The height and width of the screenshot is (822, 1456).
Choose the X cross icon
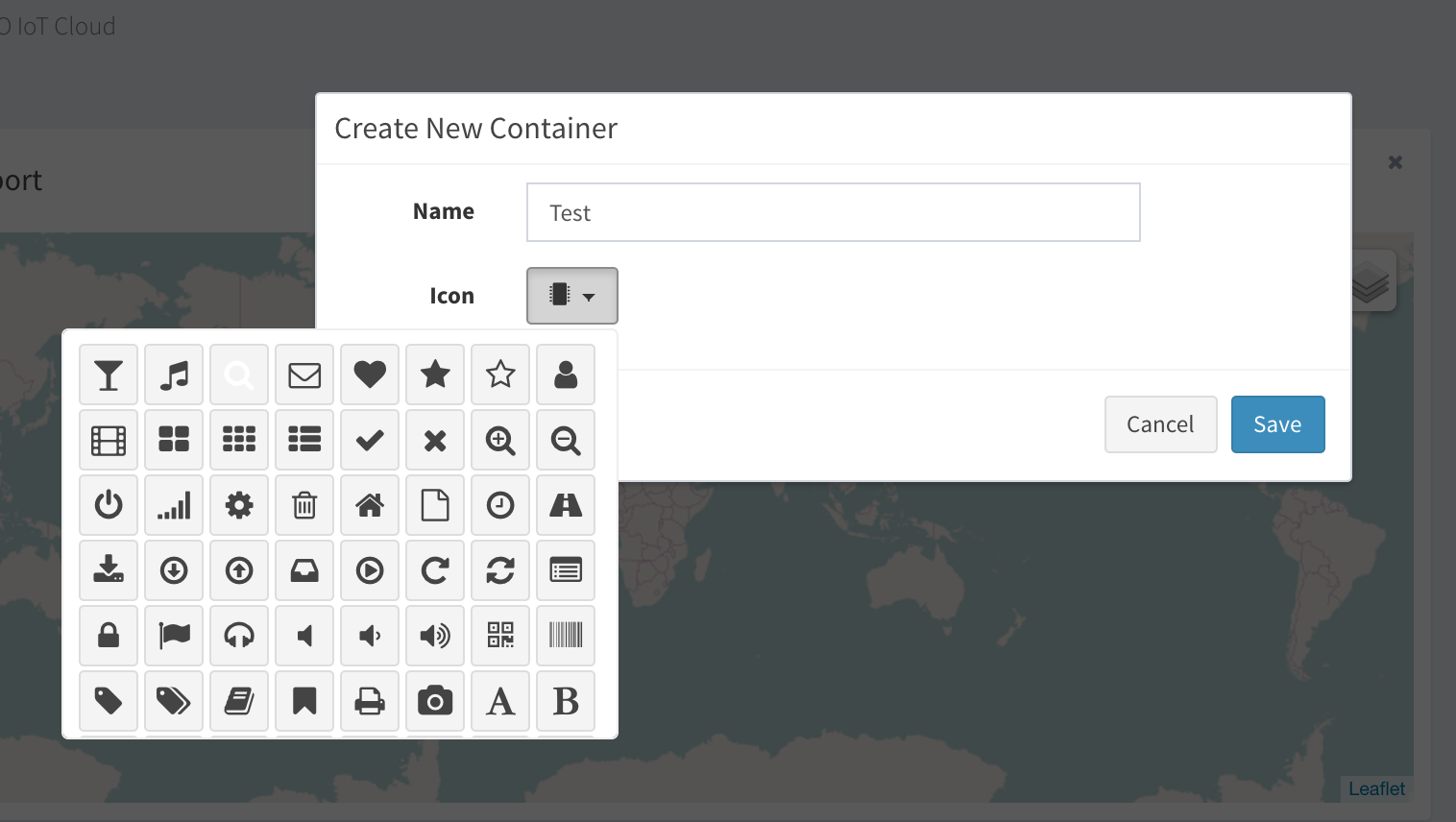coord(435,440)
